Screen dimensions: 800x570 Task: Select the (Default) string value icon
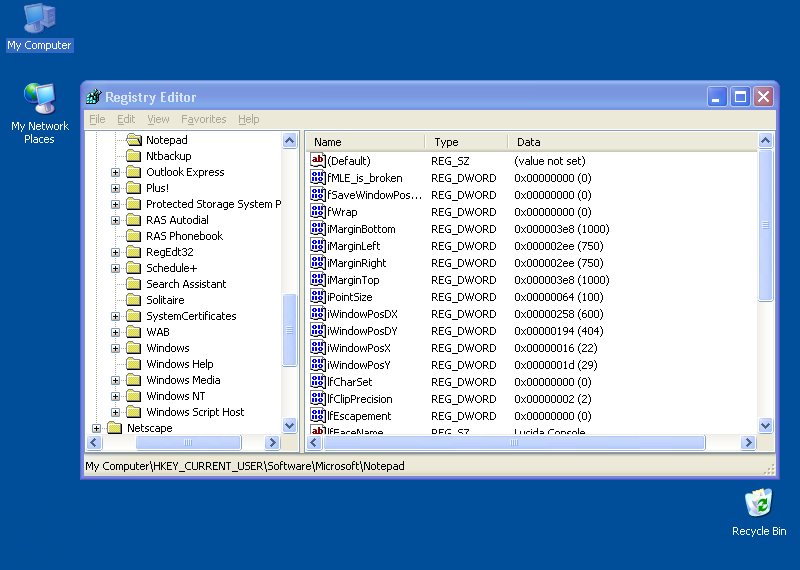pyautogui.click(x=317, y=160)
